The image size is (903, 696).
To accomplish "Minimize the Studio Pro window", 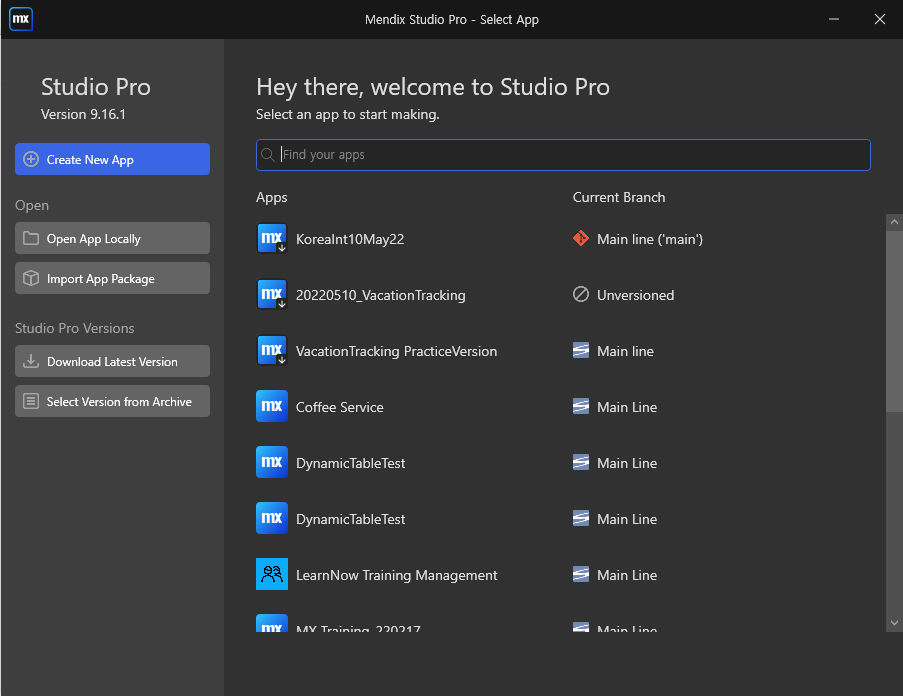I will point(833,19).
